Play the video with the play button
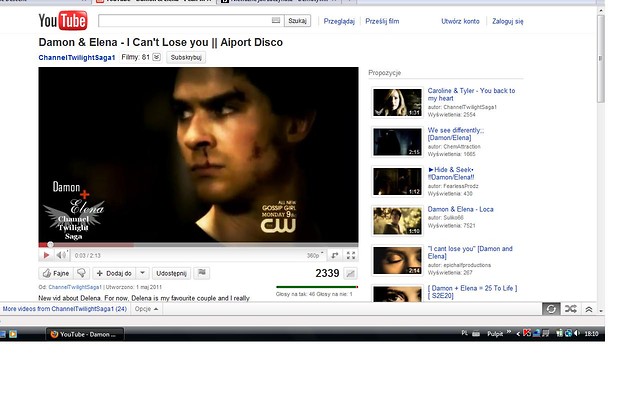 click(46, 255)
